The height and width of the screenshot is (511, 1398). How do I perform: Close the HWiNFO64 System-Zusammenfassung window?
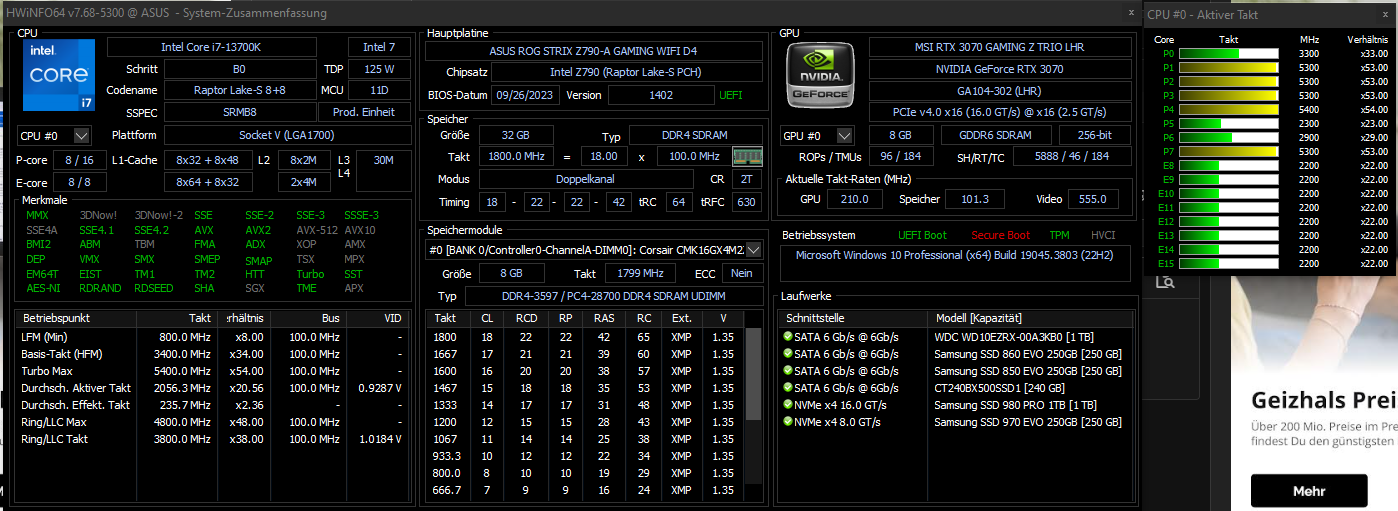(1129, 14)
